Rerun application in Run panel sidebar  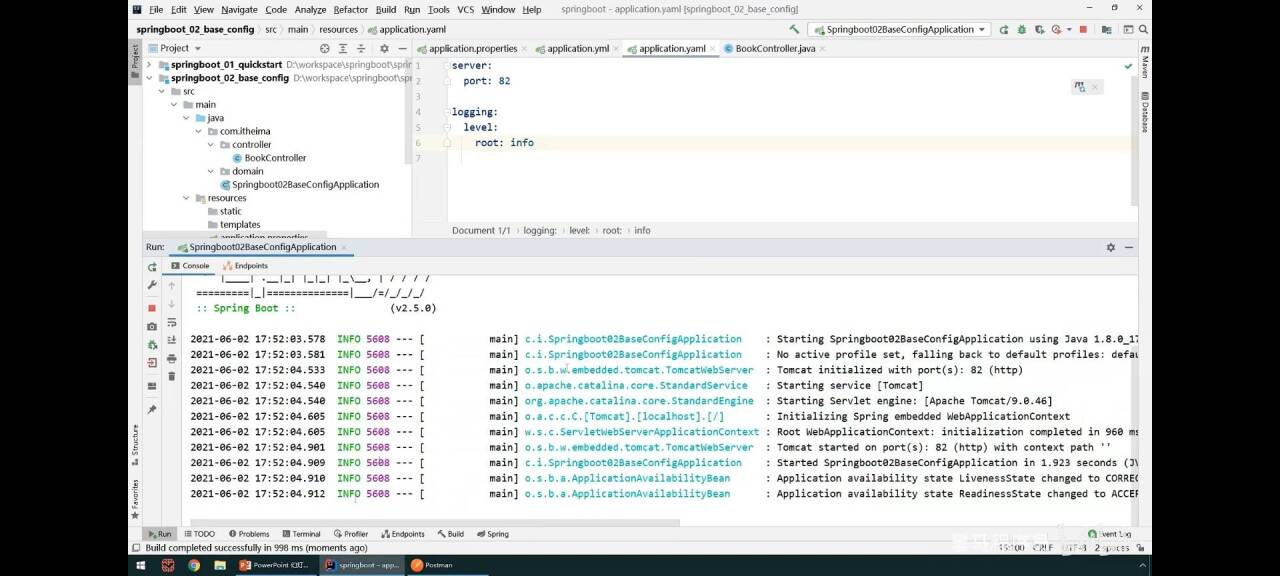pos(152,267)
